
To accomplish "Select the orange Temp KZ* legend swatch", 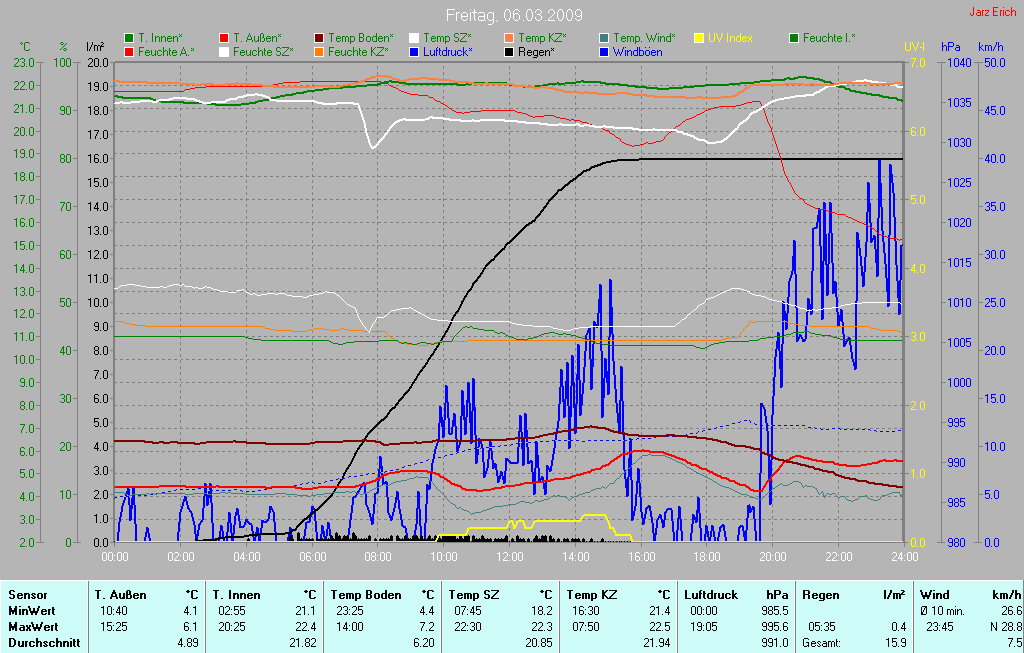I will coord(509,38).
